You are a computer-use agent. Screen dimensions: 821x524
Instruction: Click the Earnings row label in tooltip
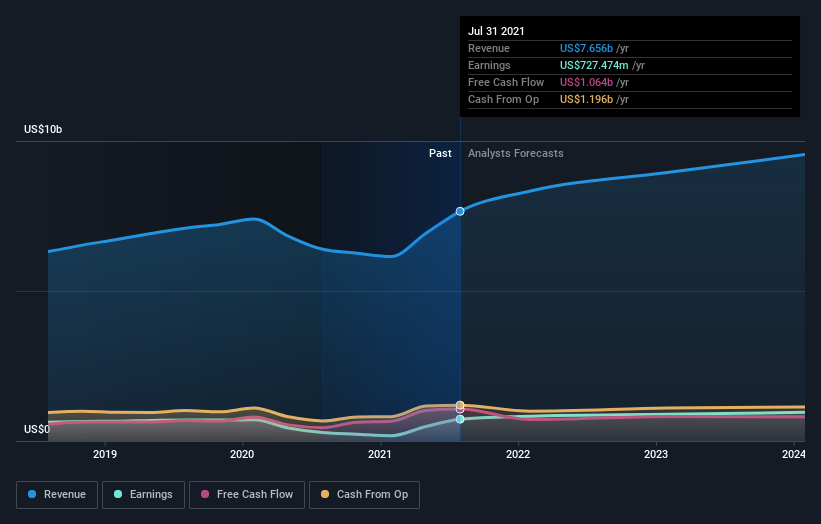coord(489,65)
